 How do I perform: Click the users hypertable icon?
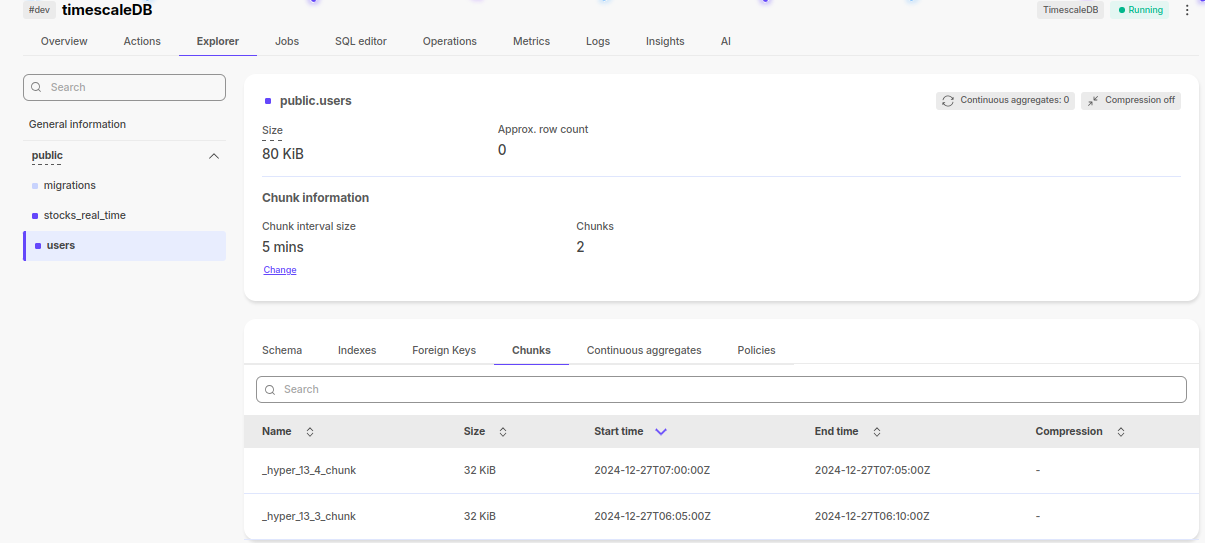[38, 246]
